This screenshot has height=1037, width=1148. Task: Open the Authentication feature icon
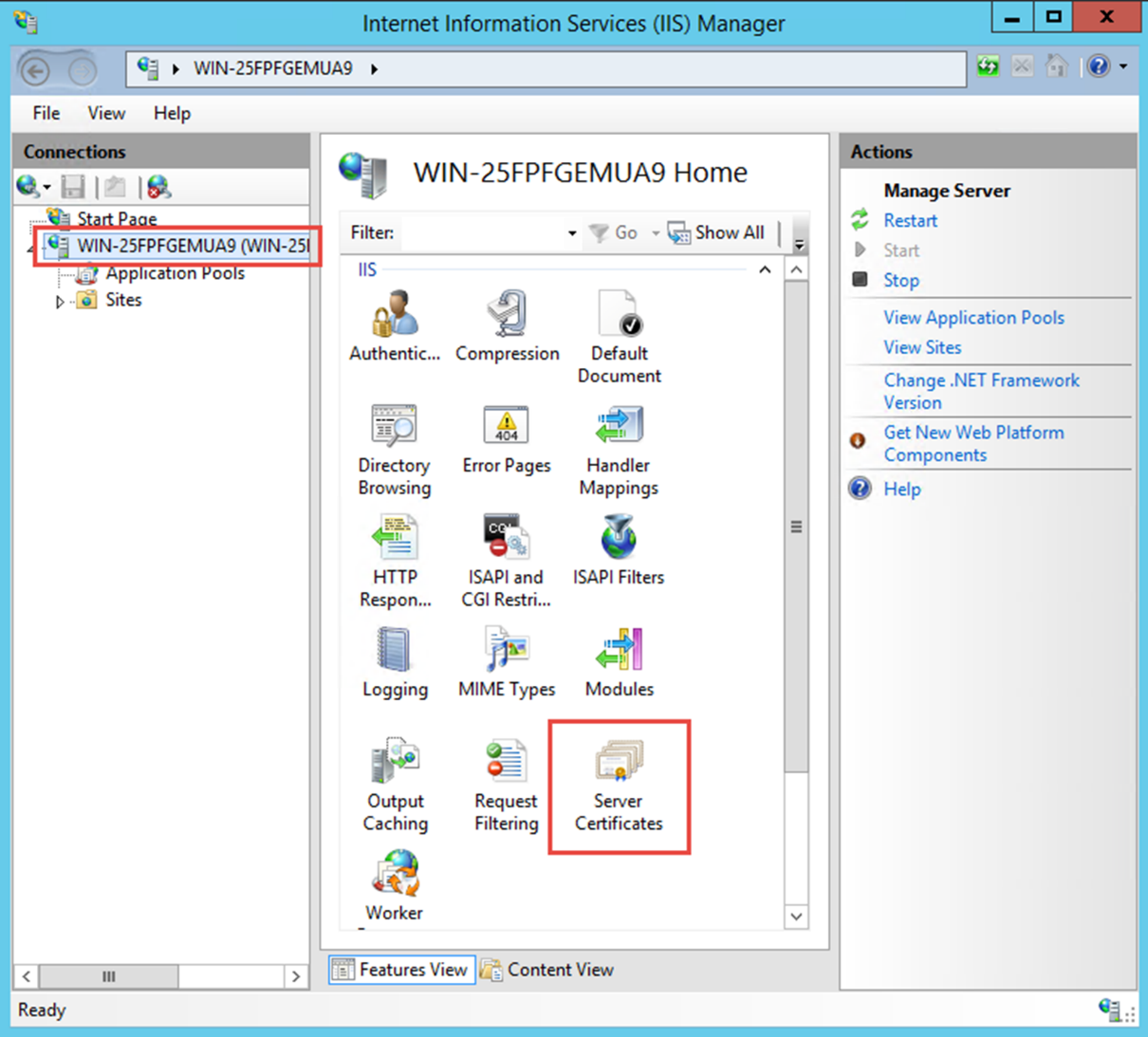click(x=395, y=326)
